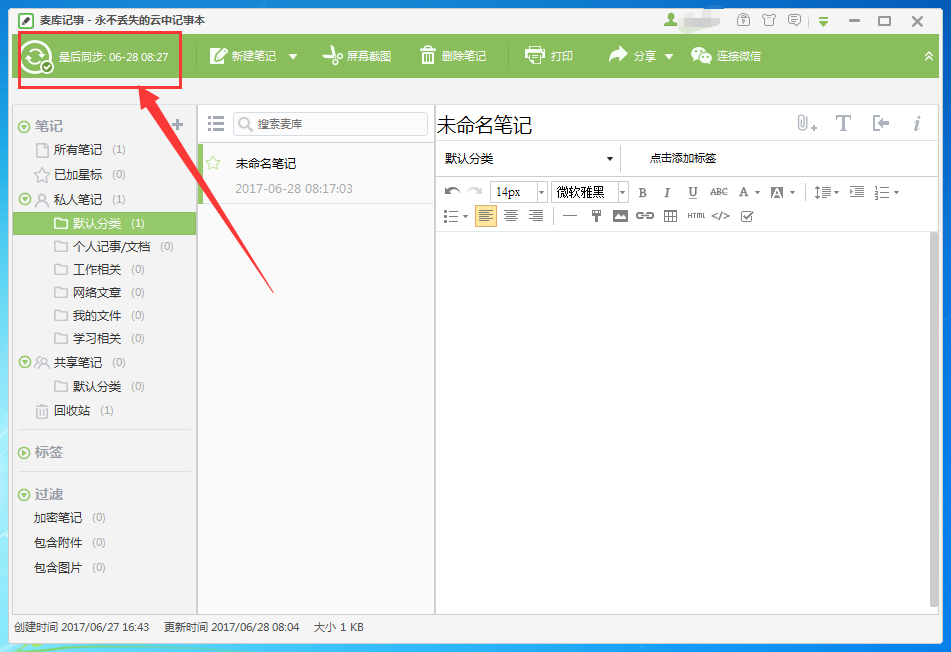Click the undo icon

[x=452, y=192]
